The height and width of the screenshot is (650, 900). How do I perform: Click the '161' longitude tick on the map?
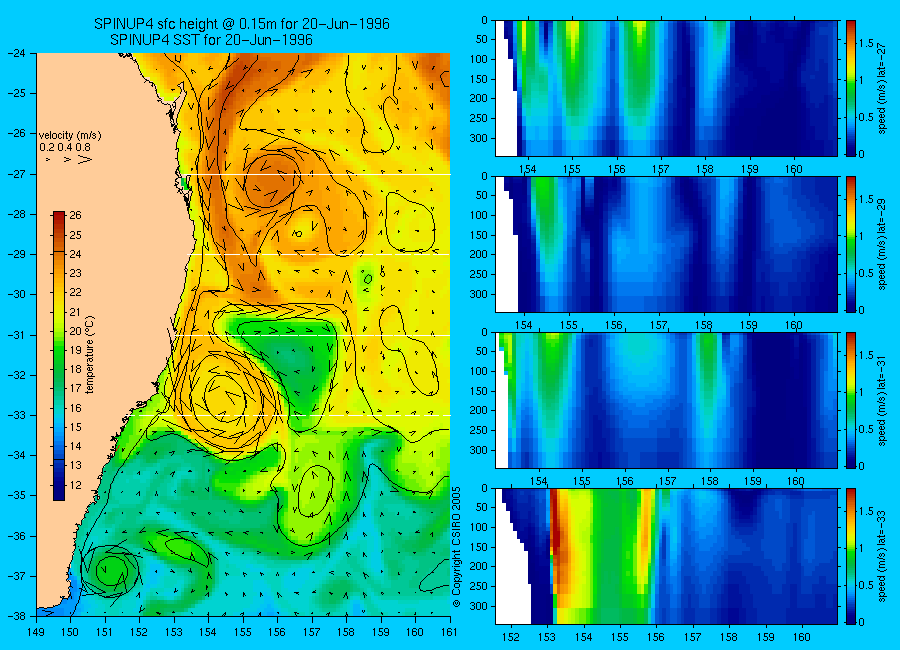(x=449, y=632)
